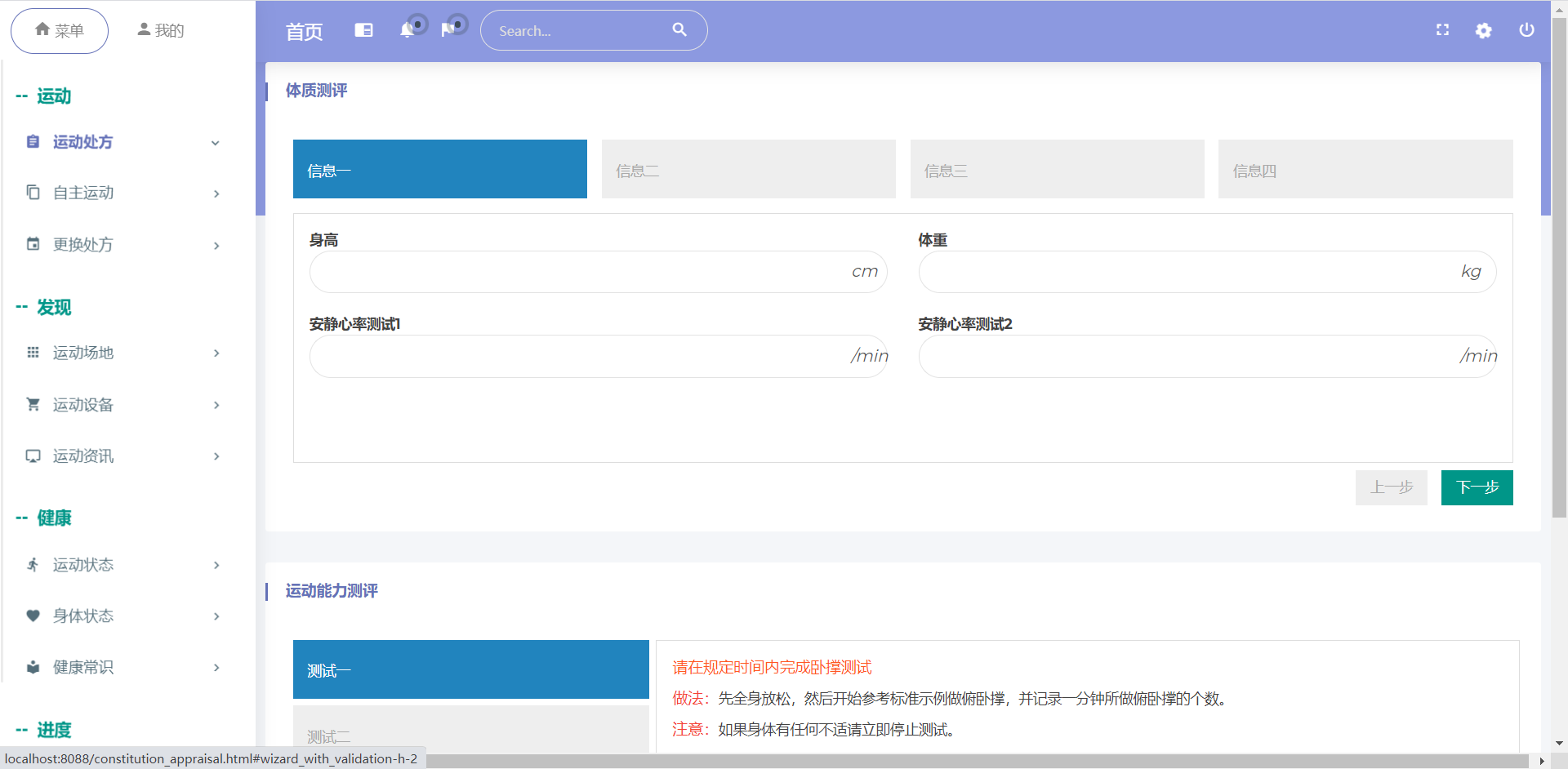This screenshot has width=1568, height=769.
Task: Click the 运动状态 running figure icon
Action: 33,564
